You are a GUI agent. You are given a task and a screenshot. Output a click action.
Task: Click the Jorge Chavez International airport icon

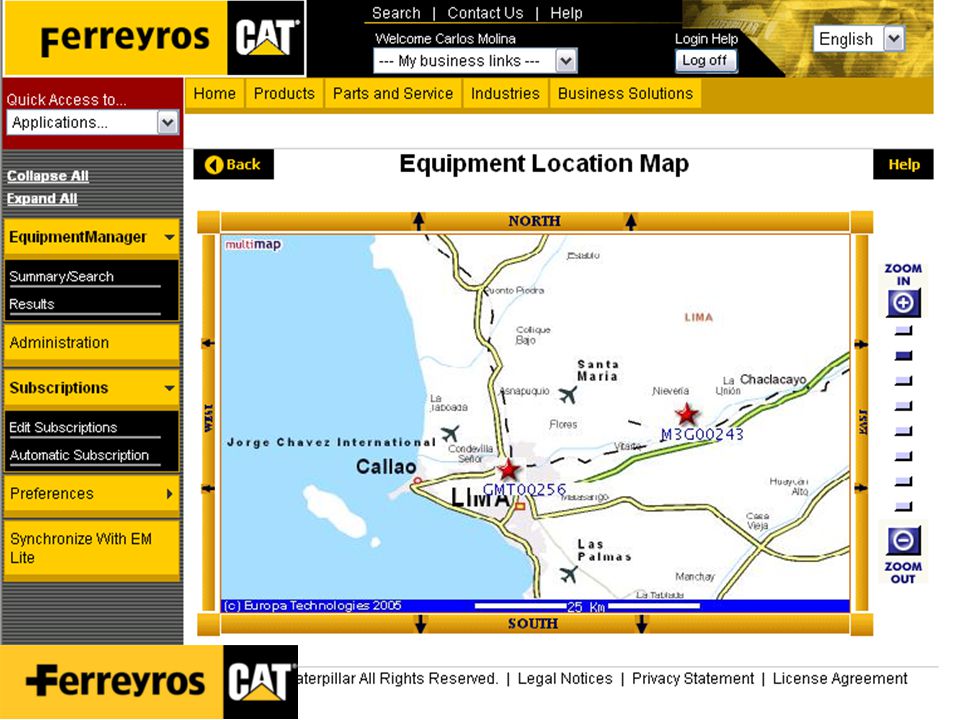[450, 434]
